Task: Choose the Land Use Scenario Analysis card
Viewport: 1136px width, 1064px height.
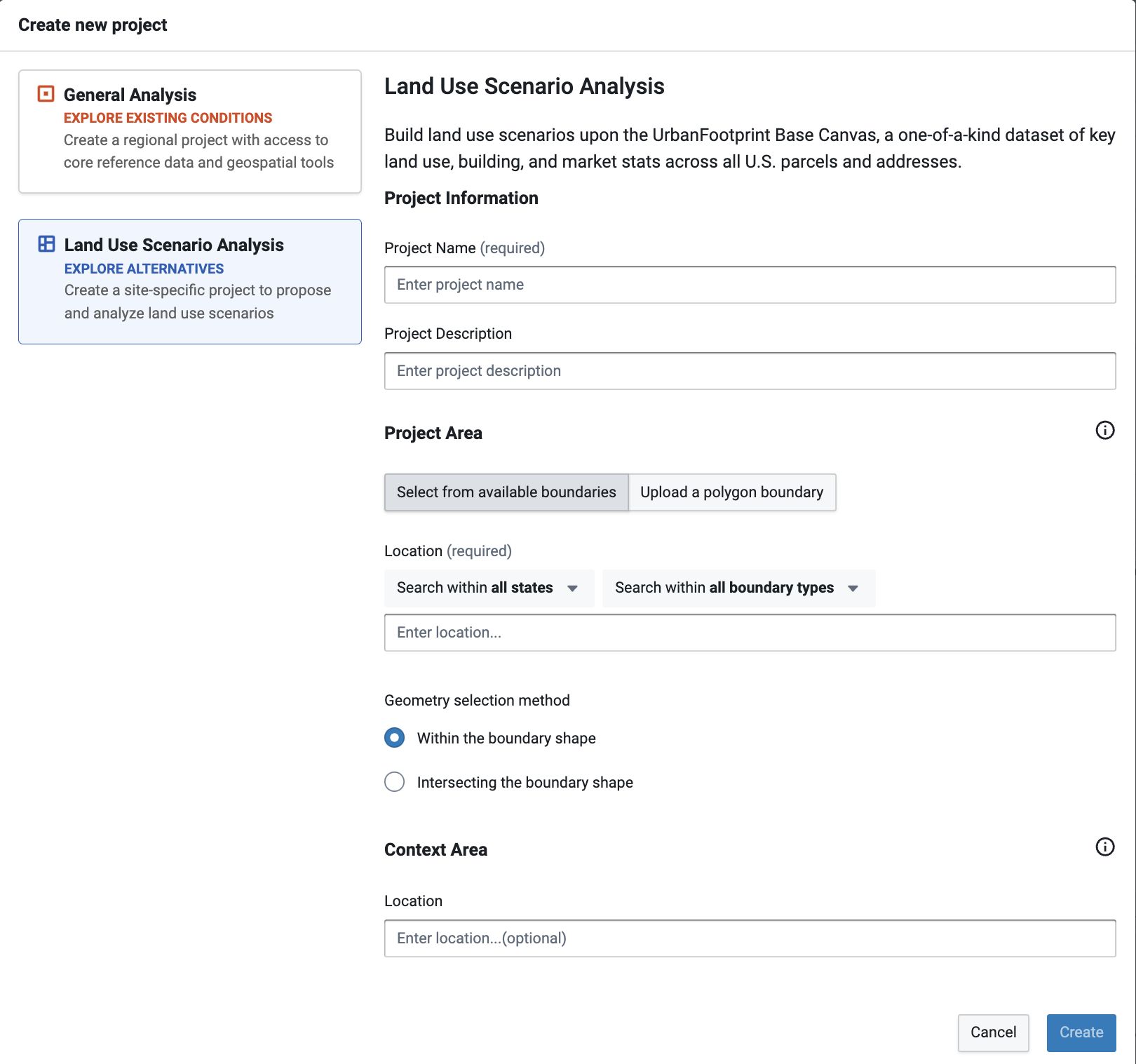Action: click(x=190, y=281)
